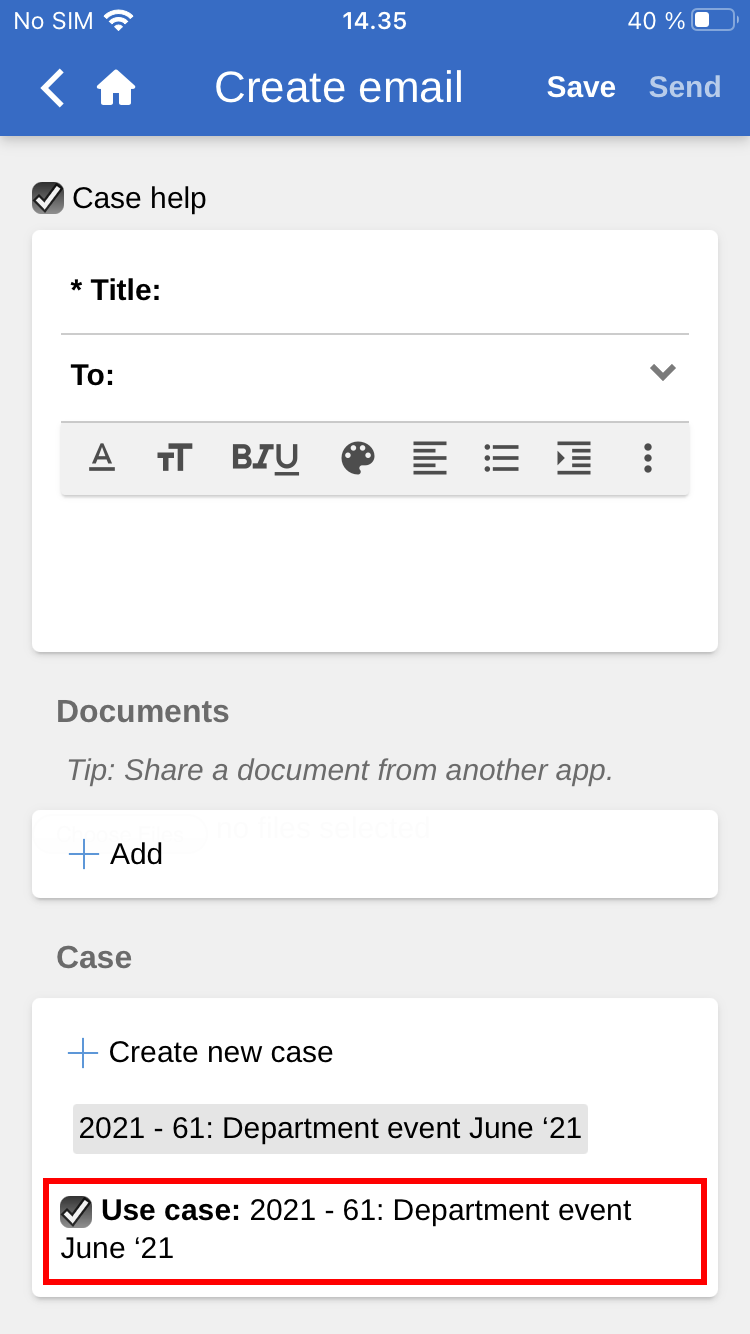The width and height of the screenshot is (750, 1334).
Task: Save the email draft
Action: [580, 88]
